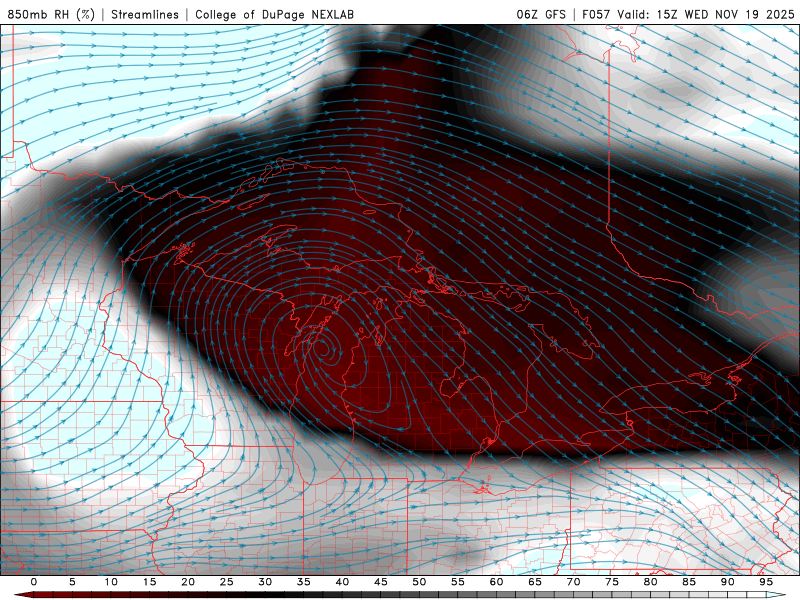
Task: Pick the "30" legend tick label
Action: [265, 582]
